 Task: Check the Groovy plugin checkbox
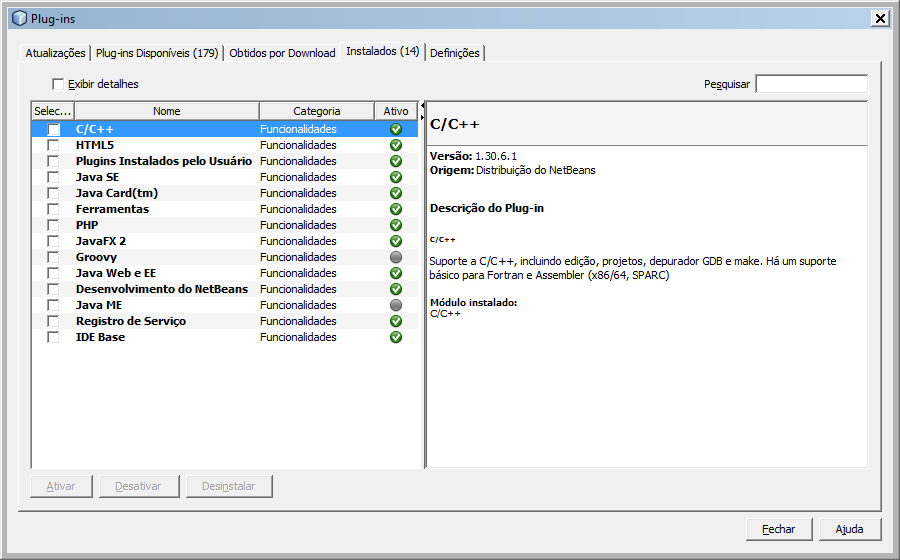53,257
